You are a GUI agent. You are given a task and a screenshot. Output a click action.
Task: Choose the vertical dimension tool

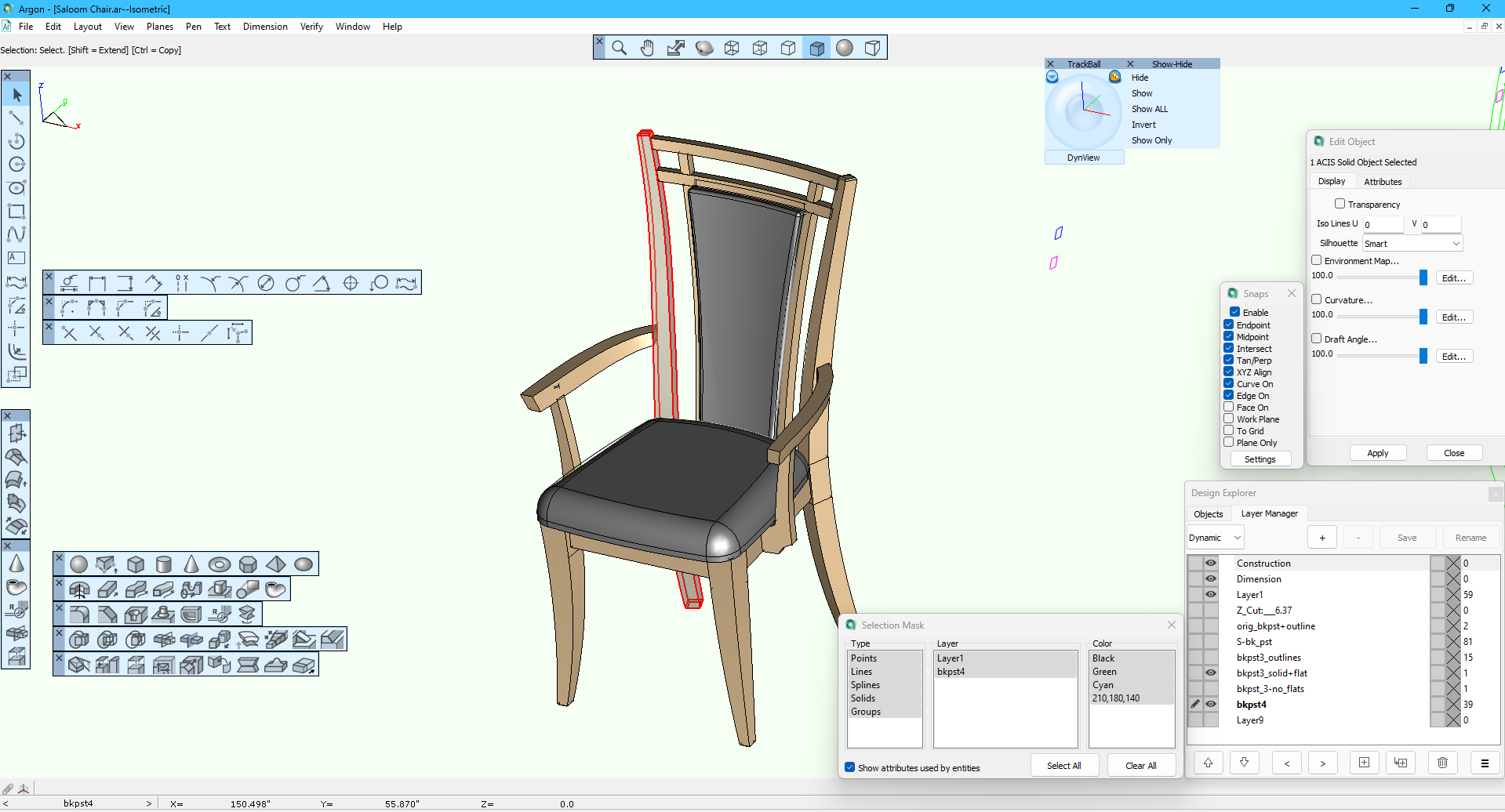tap(125, 283)
